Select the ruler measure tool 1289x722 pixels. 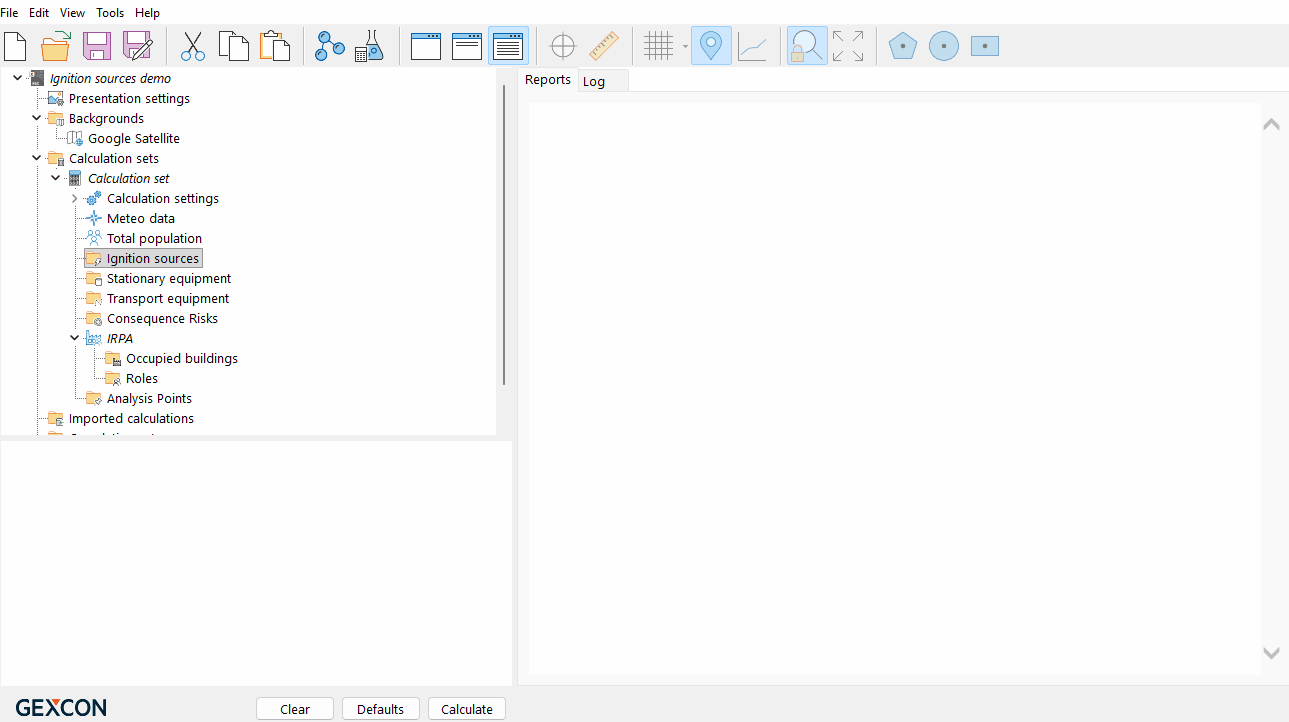(x=604, y=46)
